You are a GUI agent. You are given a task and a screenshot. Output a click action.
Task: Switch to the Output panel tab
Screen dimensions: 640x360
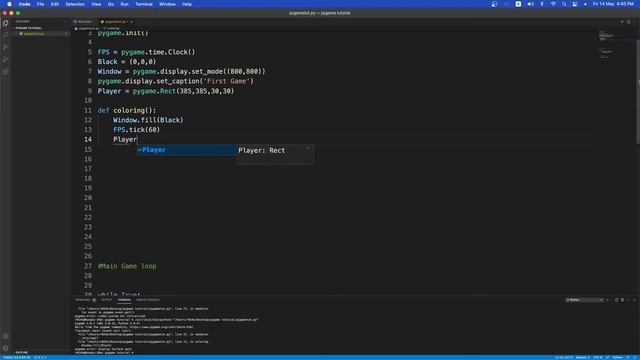[x=106, y=300]
